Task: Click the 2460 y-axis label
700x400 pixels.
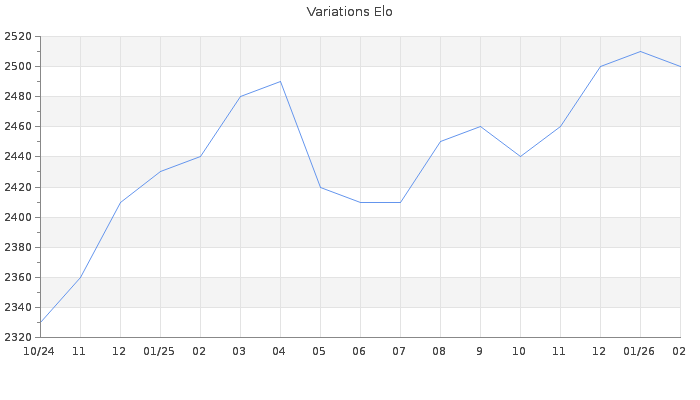Action: pyautogui.click(x=18, y=127)
